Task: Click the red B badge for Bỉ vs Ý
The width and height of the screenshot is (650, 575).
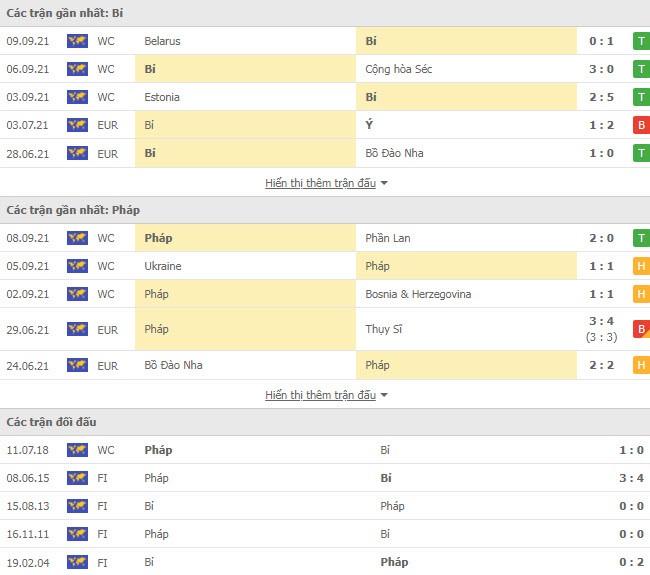Action: 641,125
